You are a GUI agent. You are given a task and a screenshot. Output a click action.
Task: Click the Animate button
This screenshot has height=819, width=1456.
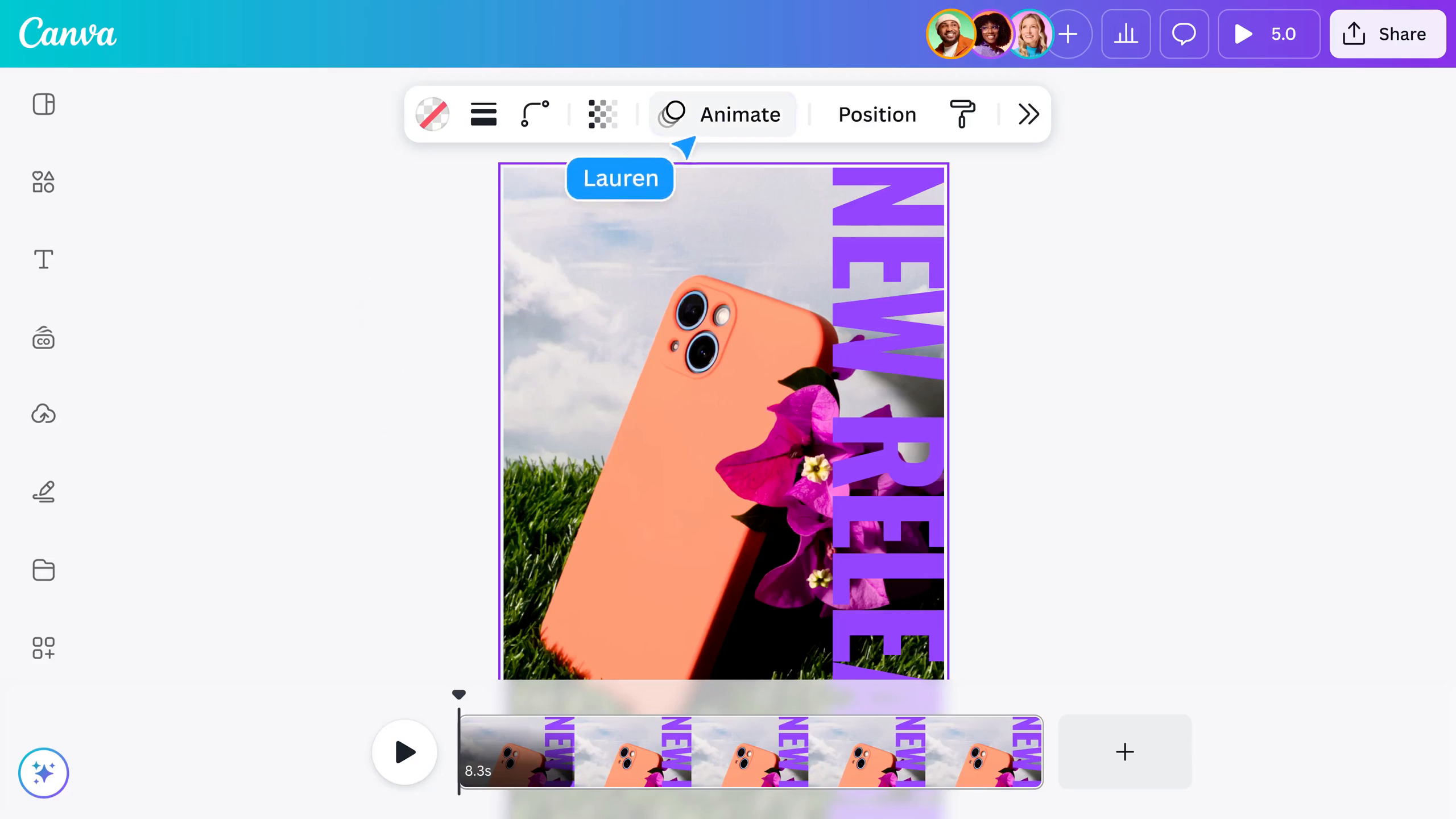pos(722,114)
